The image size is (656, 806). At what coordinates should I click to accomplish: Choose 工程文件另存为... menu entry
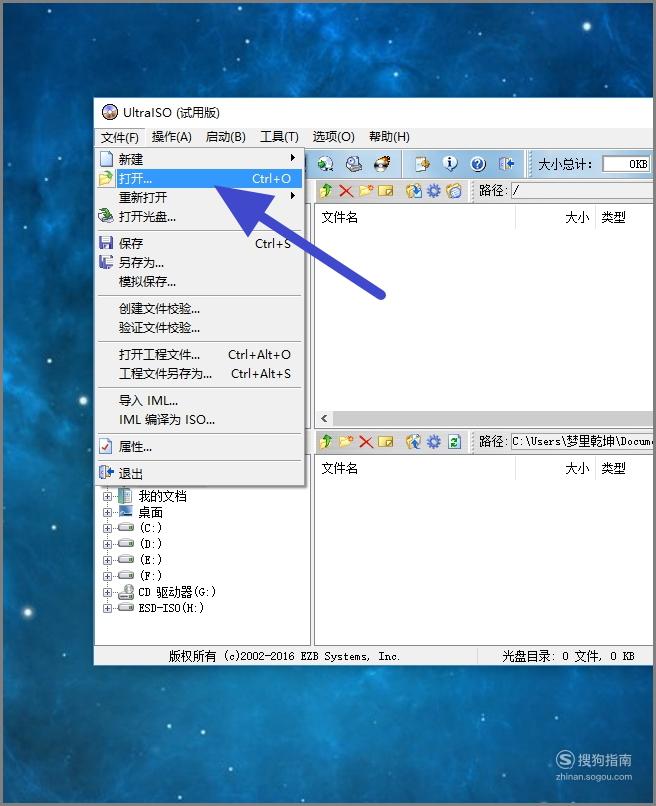coord(200,373)
